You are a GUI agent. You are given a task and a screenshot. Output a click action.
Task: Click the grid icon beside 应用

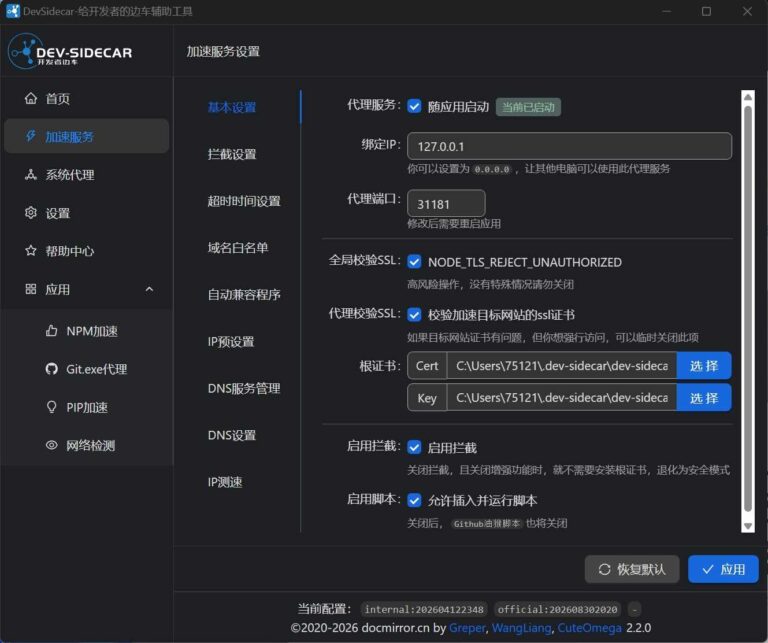click(x=31, y=289)
